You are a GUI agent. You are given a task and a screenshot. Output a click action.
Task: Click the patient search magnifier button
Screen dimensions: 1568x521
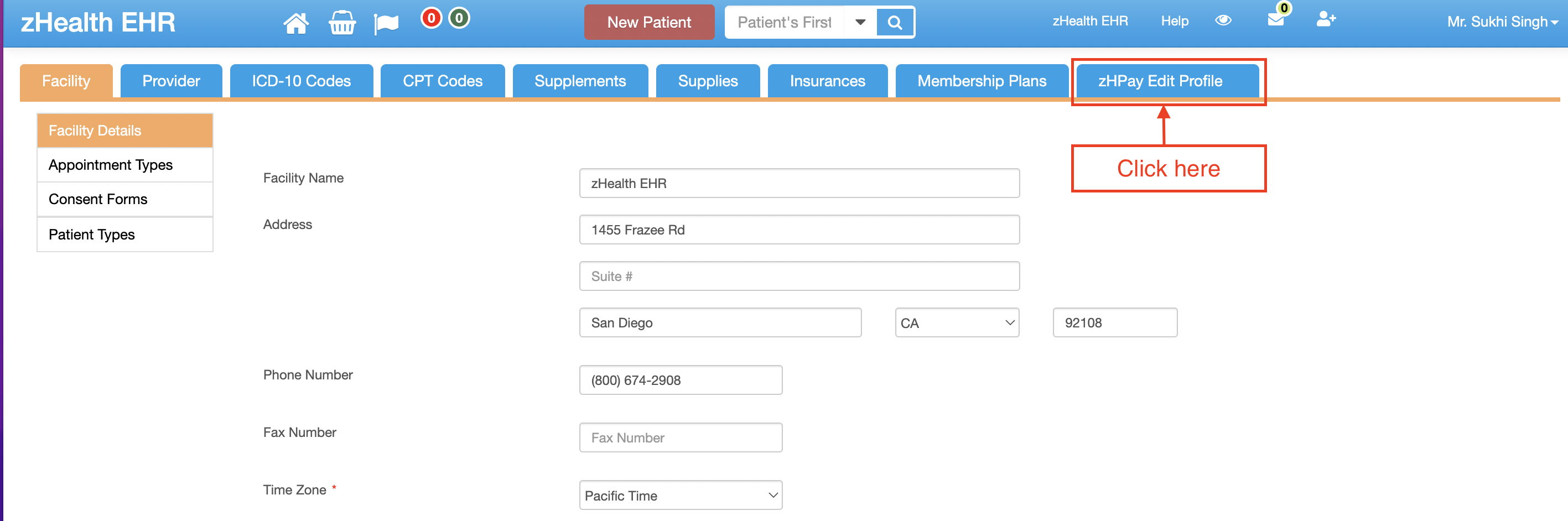tap(895, 23)
